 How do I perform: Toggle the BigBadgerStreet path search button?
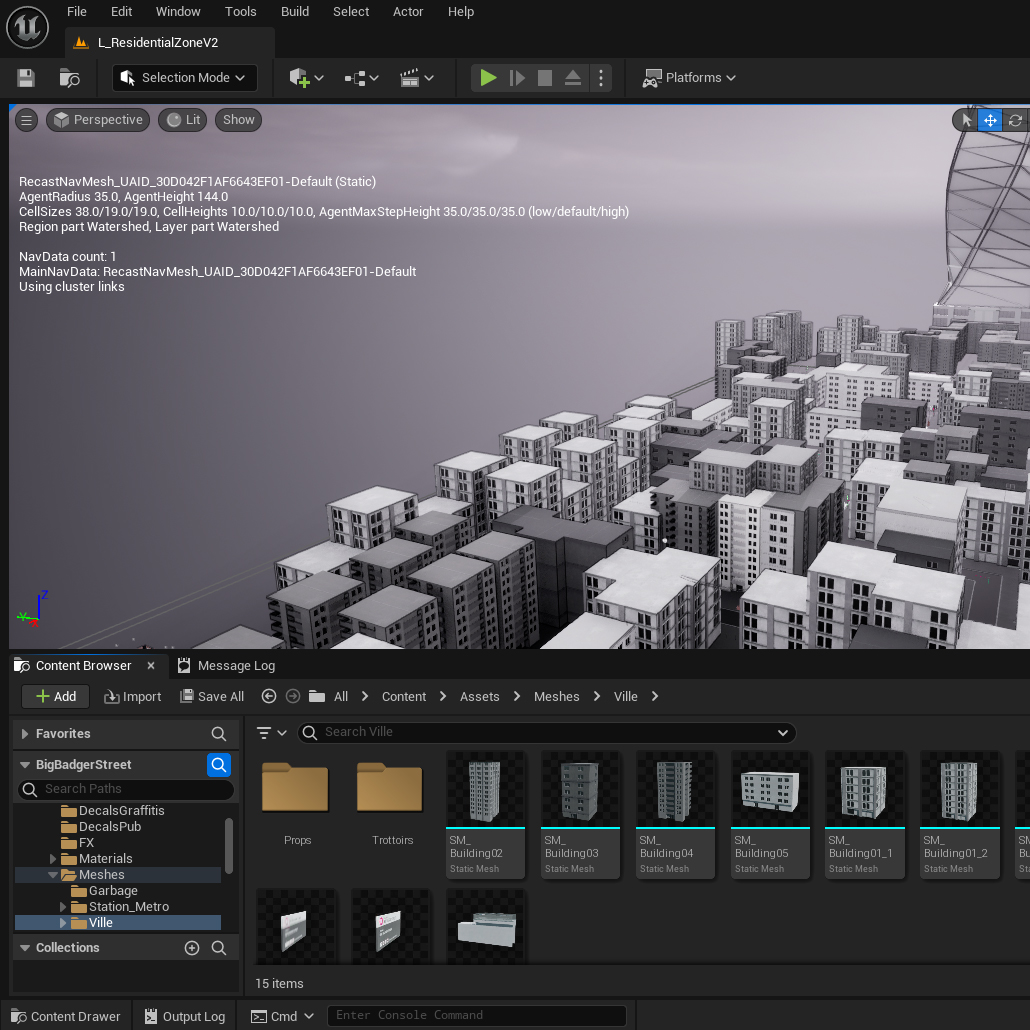coord(219,765)
